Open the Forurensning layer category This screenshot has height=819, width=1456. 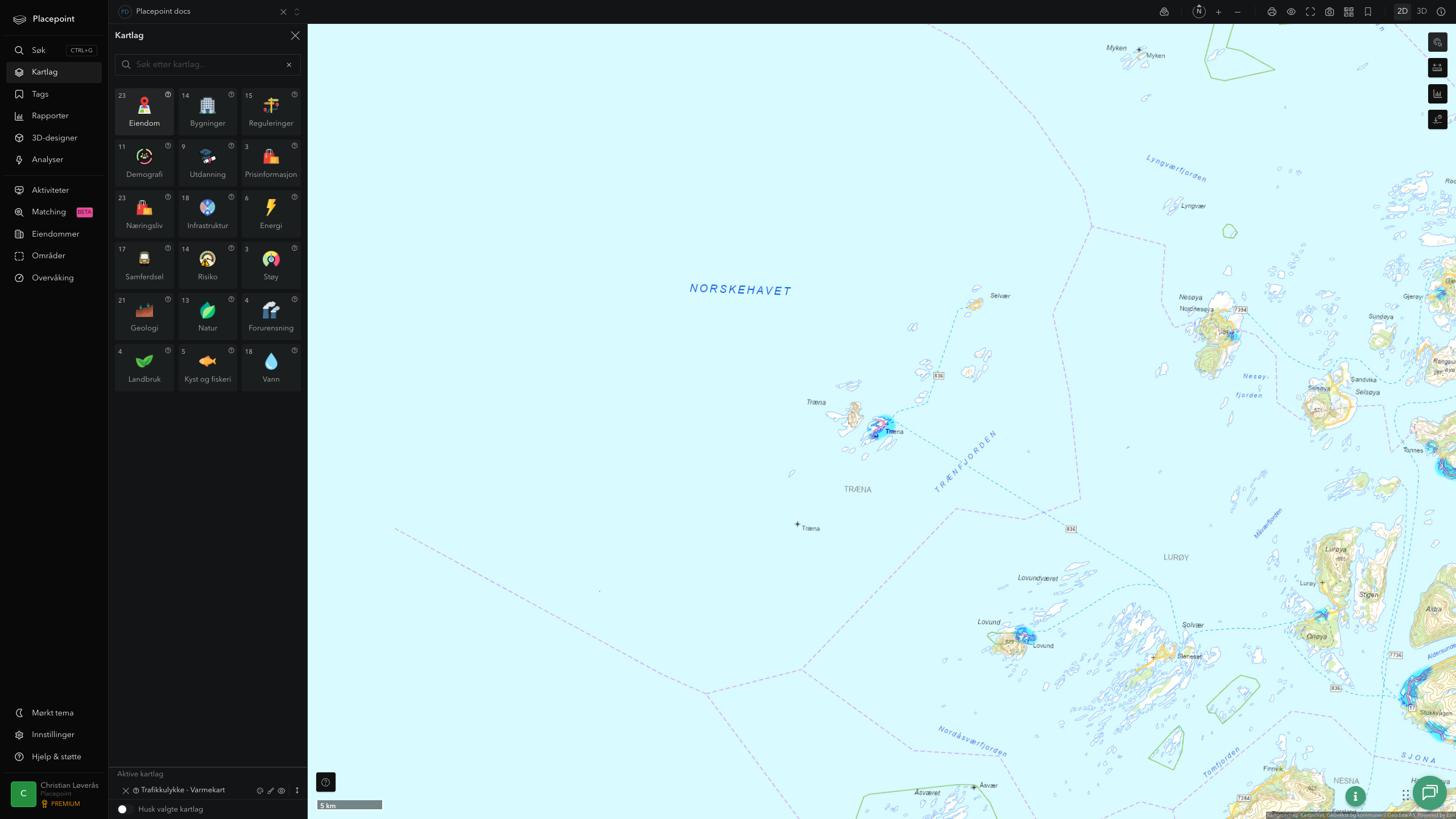(x=271, y=316)
